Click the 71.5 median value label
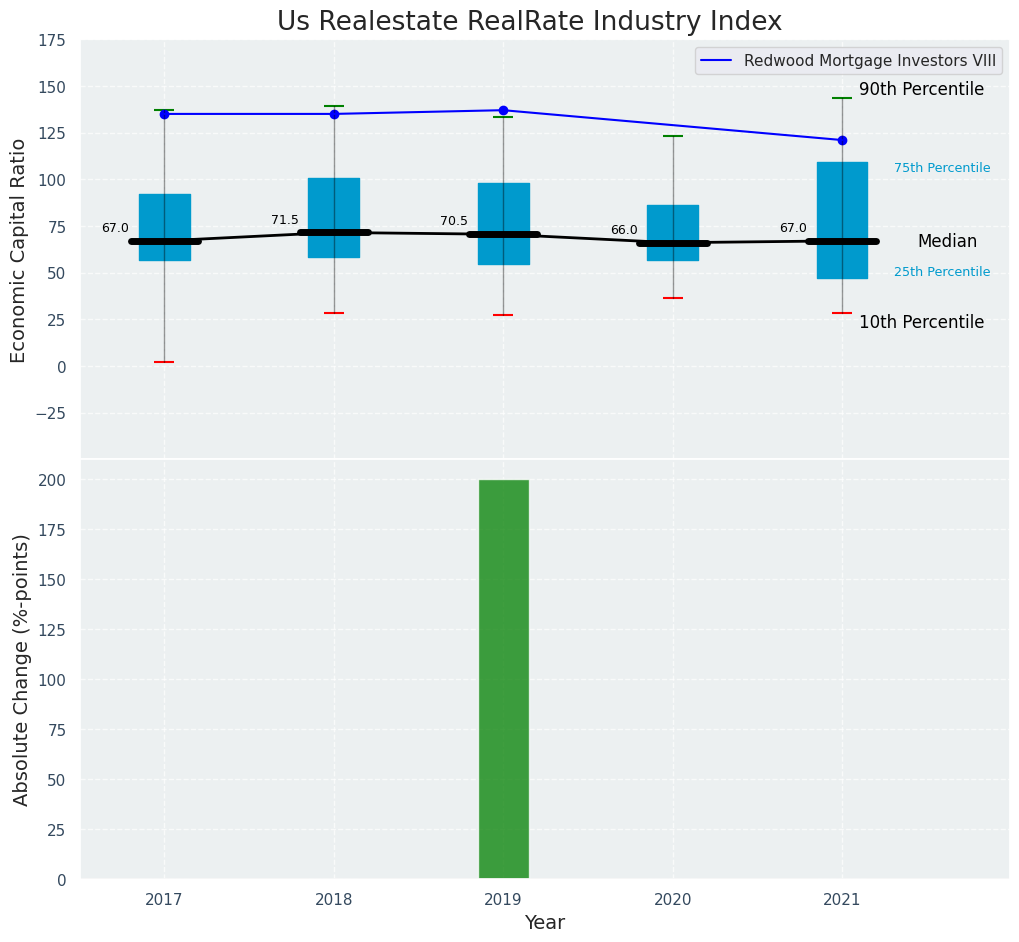 [x=285, y=220]
